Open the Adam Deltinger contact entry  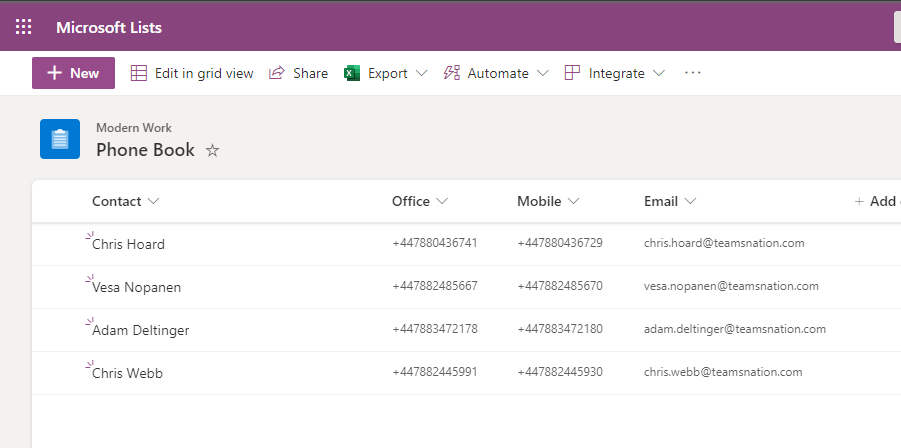tap(140, 330)
